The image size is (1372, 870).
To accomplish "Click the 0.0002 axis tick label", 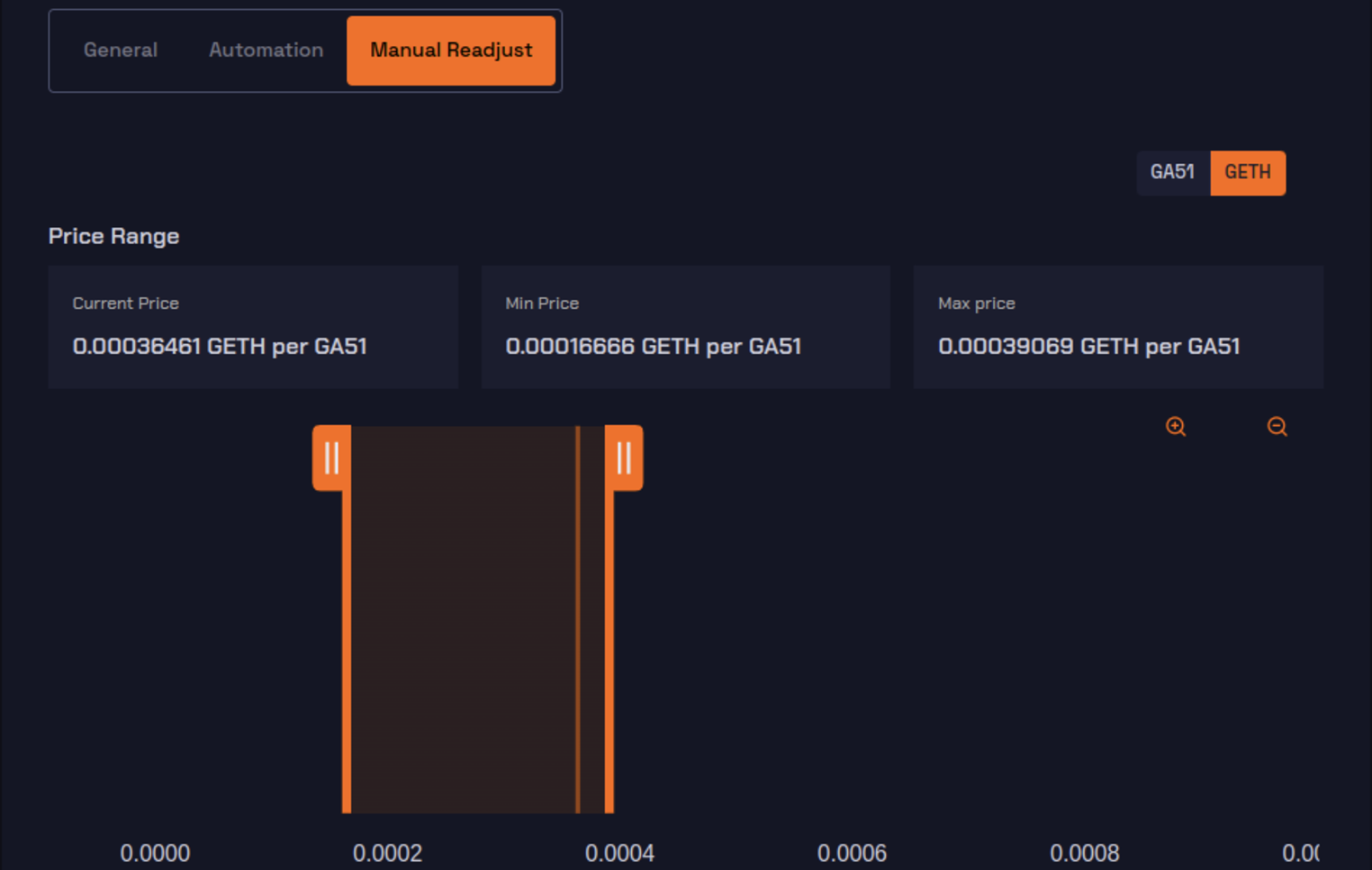I will [x=387, y=853].
